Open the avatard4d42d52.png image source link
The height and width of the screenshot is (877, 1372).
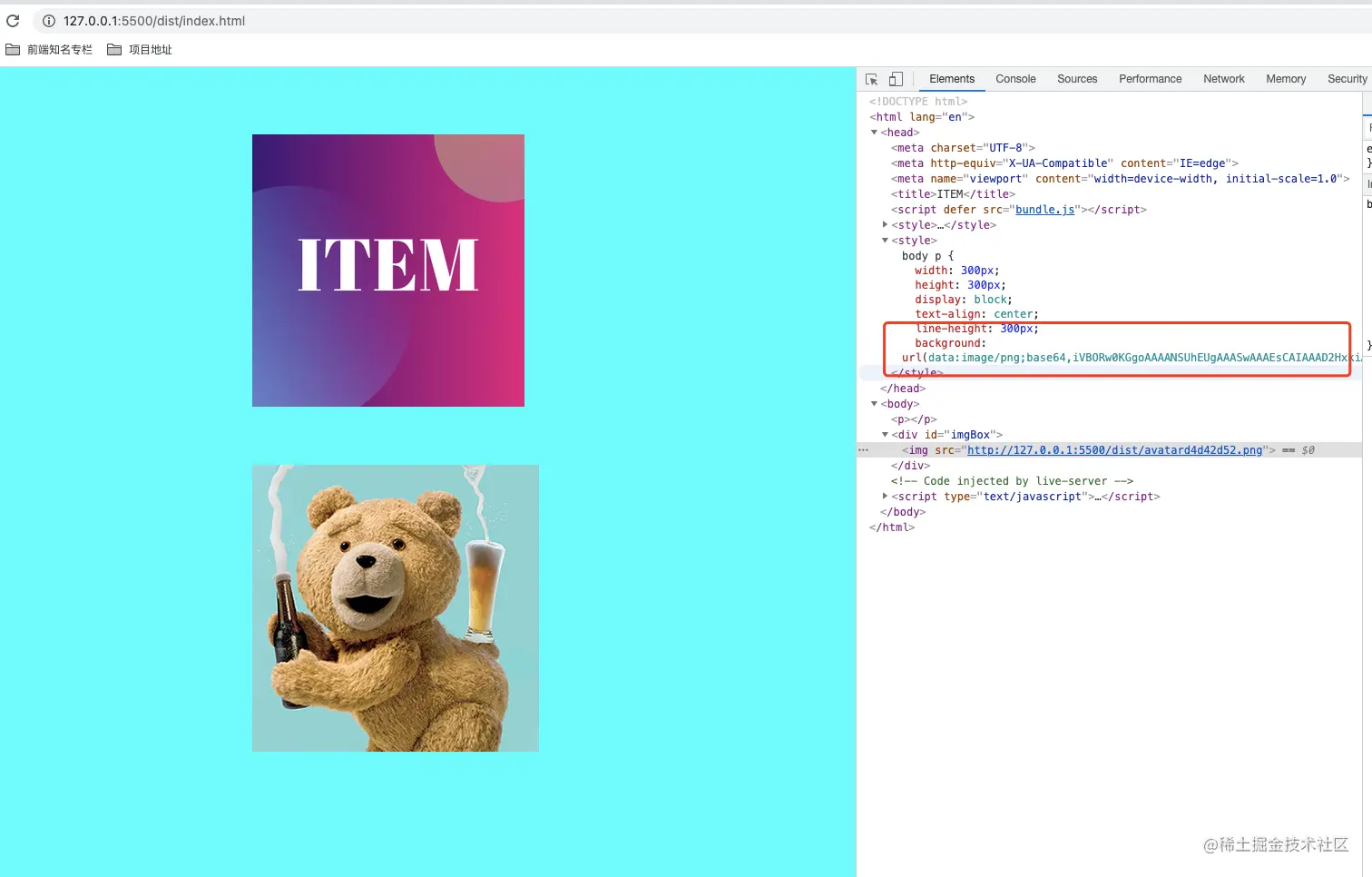[x=1114, y=450]
